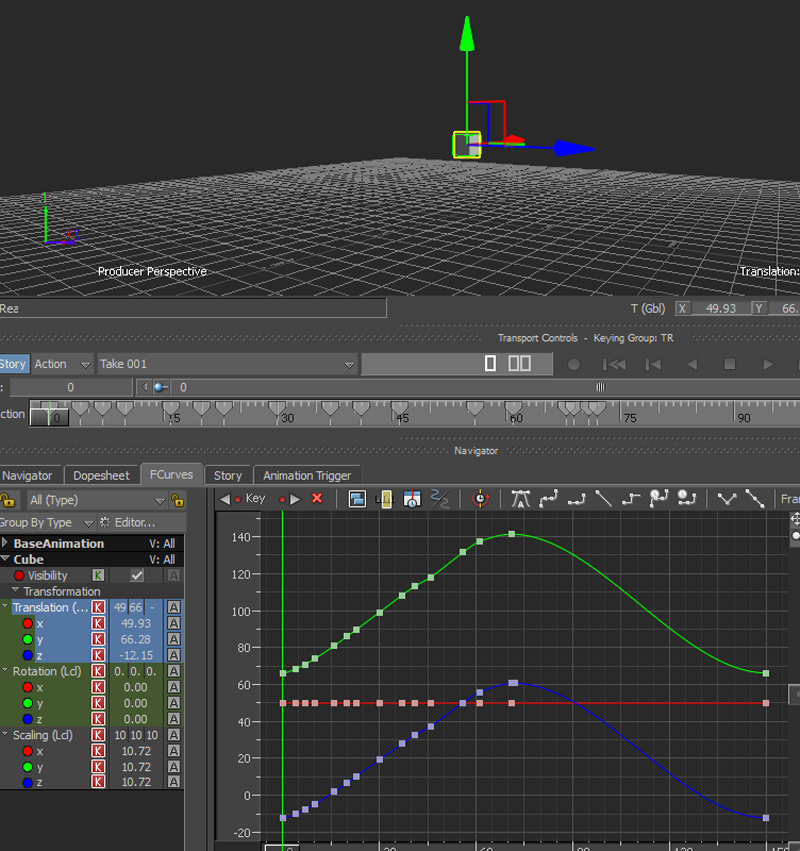Screen dimensions: 800x851
Task: Click the zoom bar grip handle
Action: pyautogui.click(x=600, y=387)
